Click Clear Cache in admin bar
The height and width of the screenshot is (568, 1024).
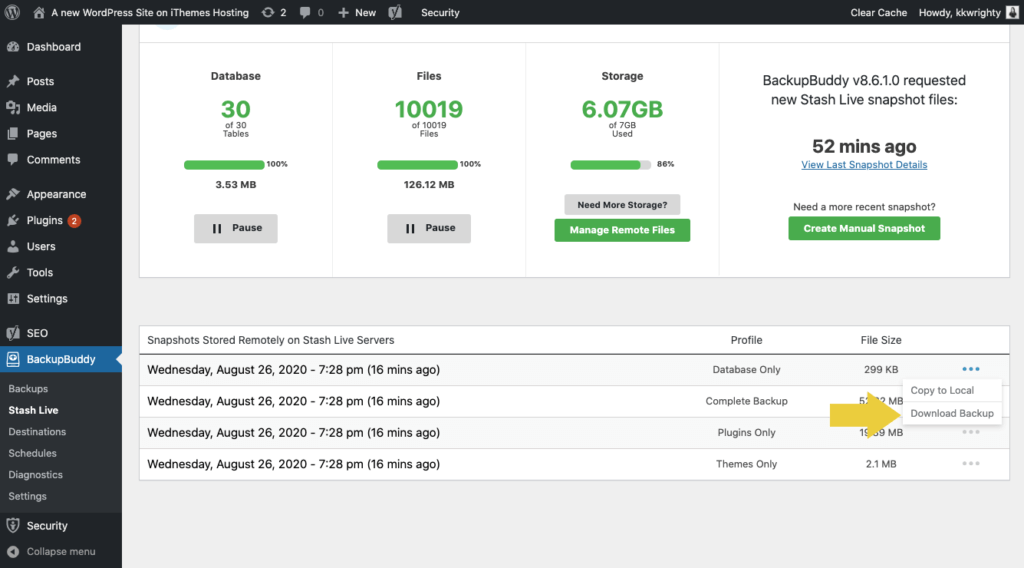click(x=878, y=12)
